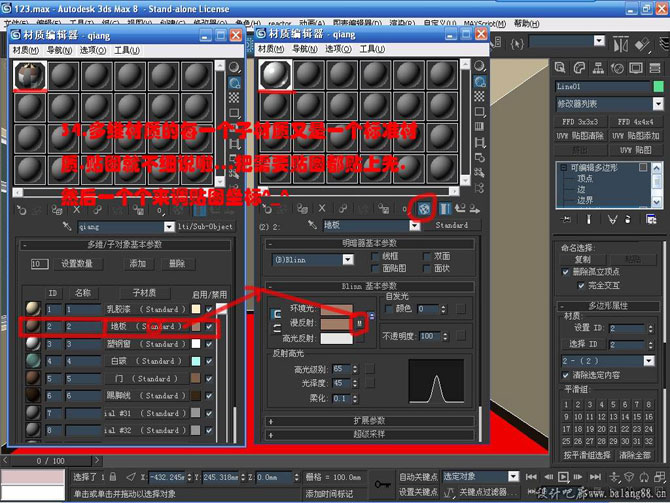Viewport: 670px width, 503px height.
Task: Open 工具(U) menu in 地板 material editor
Action: (372, 49)
